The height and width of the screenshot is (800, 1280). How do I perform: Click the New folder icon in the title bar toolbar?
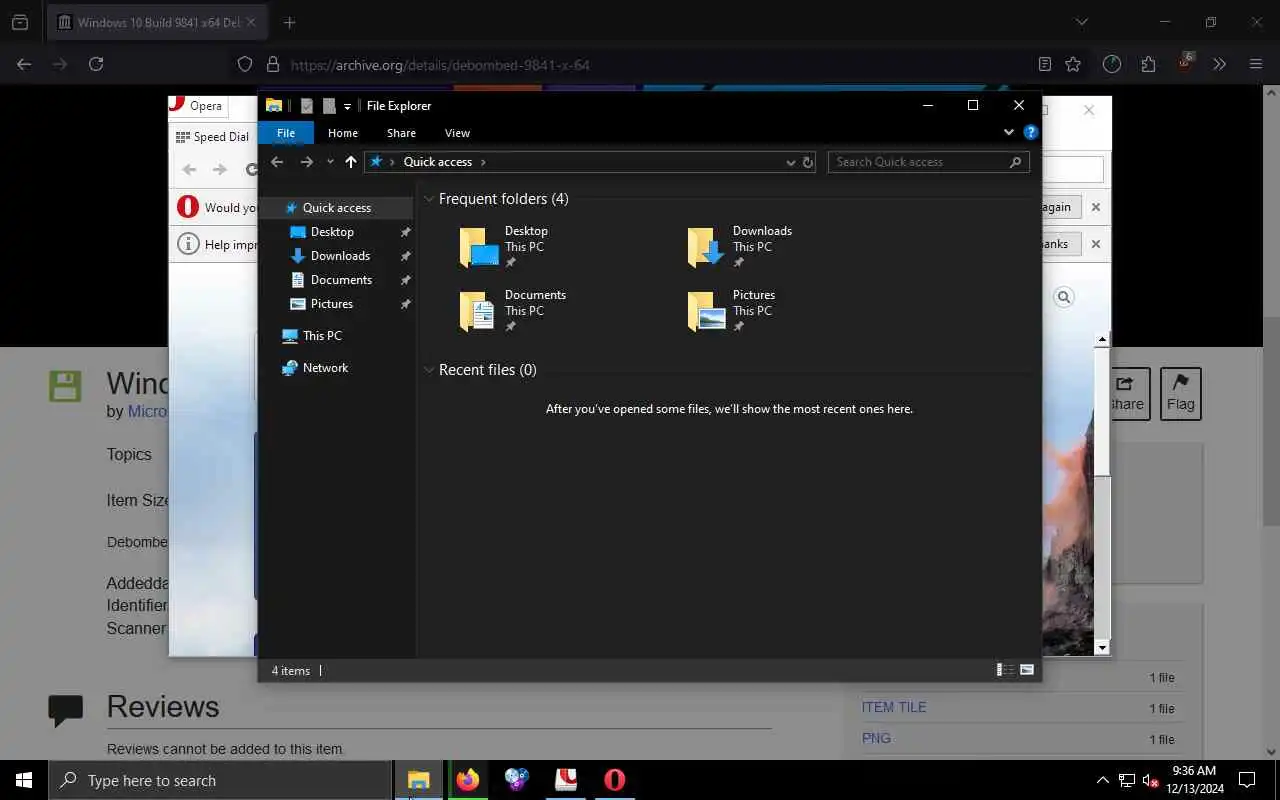click(x=328, y=106)
